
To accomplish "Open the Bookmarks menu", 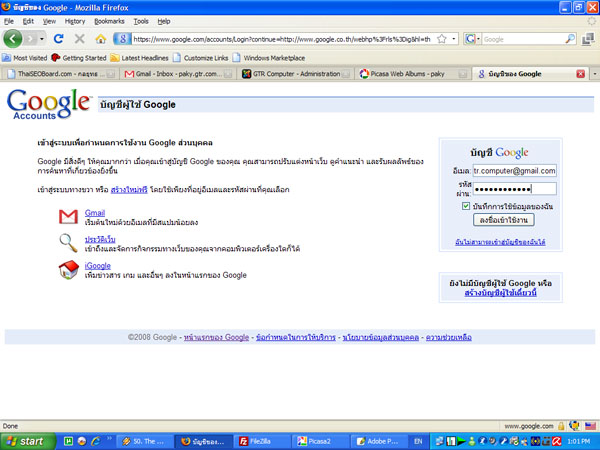I will [x=109, y=21].
